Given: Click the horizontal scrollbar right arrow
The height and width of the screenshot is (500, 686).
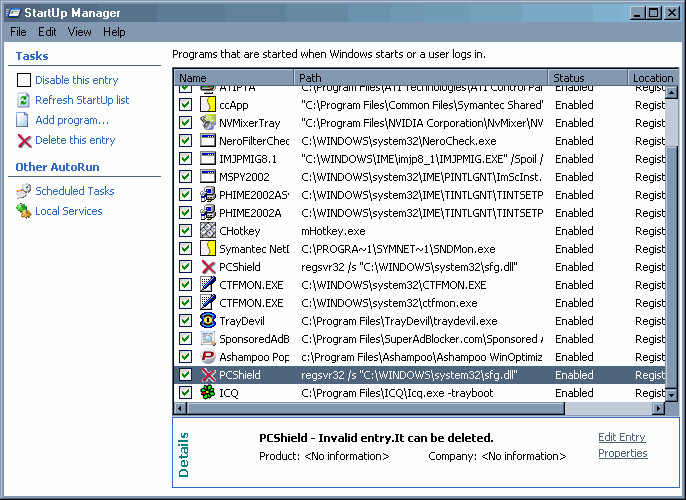Looking at the screenshot, I should [x=658, y=409].
